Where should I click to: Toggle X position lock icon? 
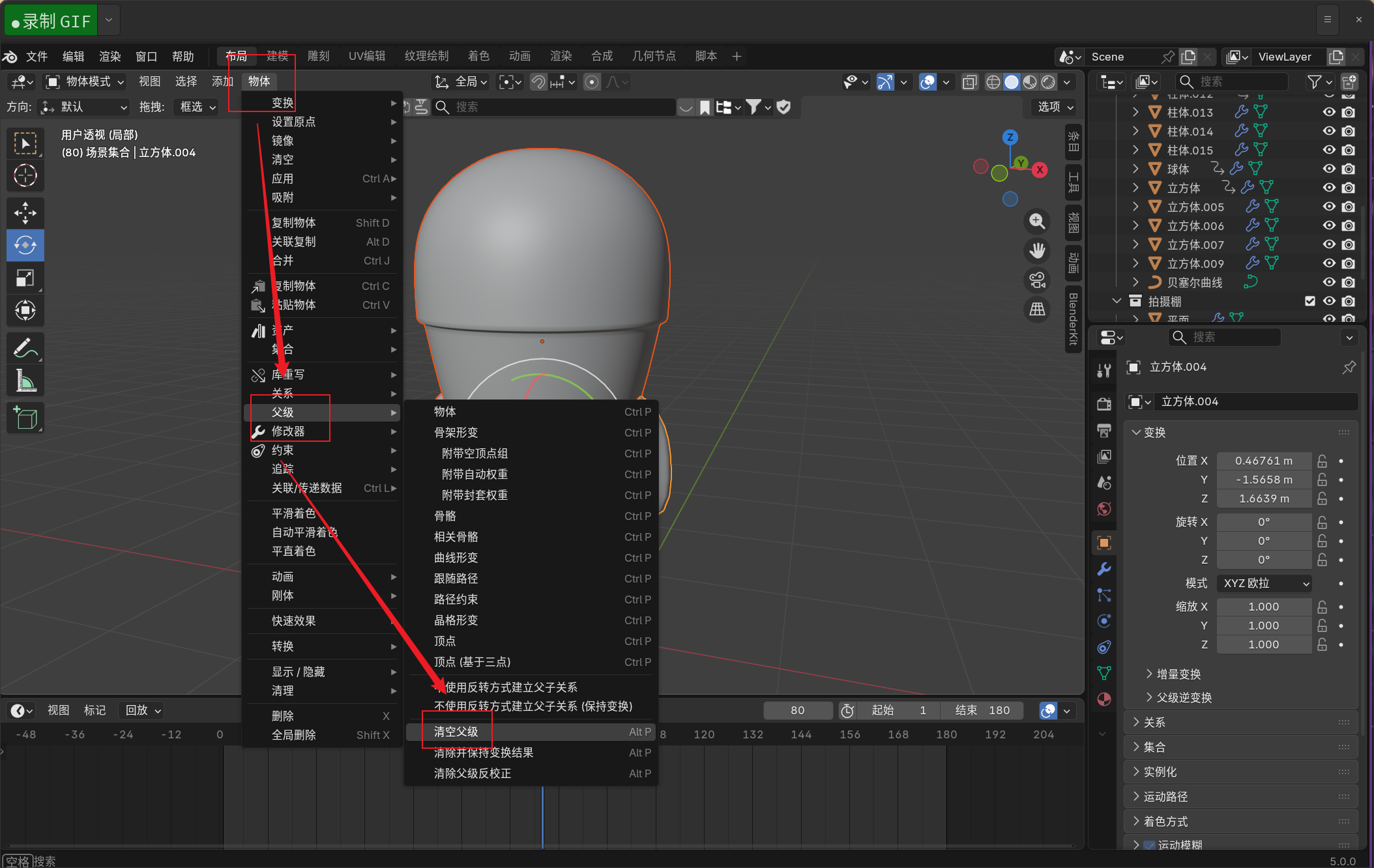[x=1322, y=461]
